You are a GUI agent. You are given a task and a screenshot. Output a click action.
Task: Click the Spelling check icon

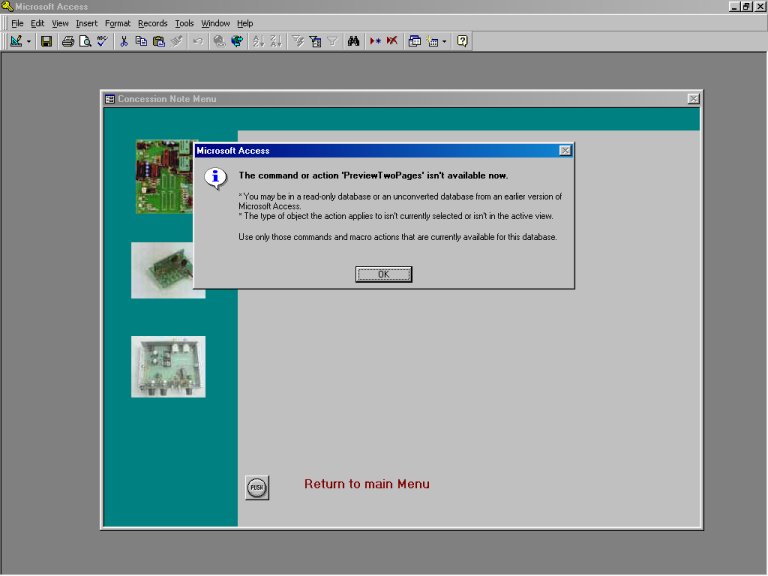pos(102,41)
